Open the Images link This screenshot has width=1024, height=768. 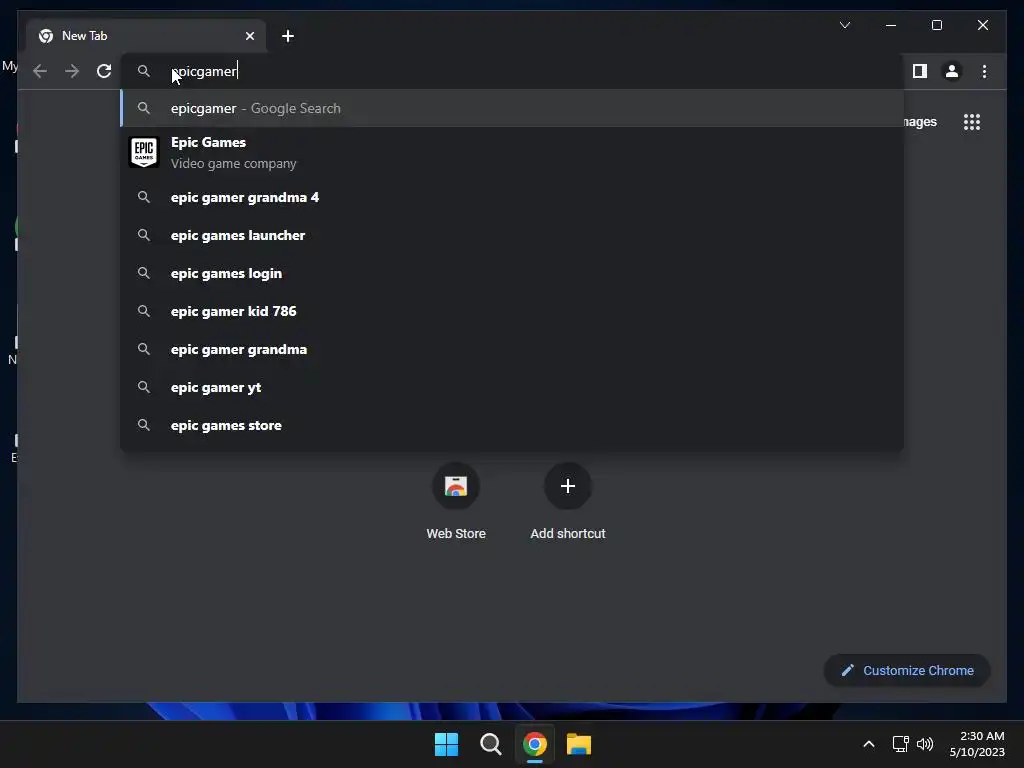click(920, 122)
